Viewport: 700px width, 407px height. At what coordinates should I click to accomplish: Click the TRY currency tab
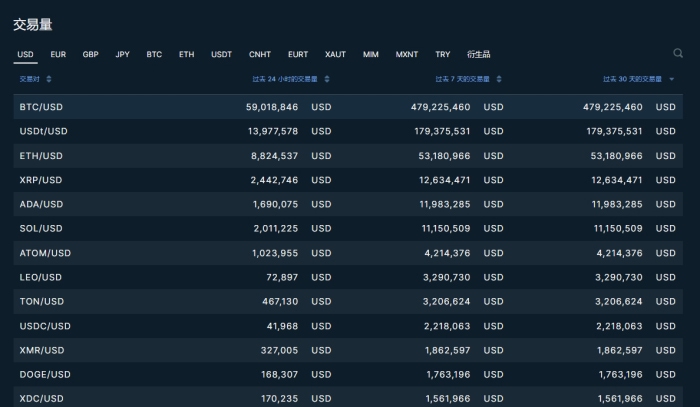[x=442, y=54]
